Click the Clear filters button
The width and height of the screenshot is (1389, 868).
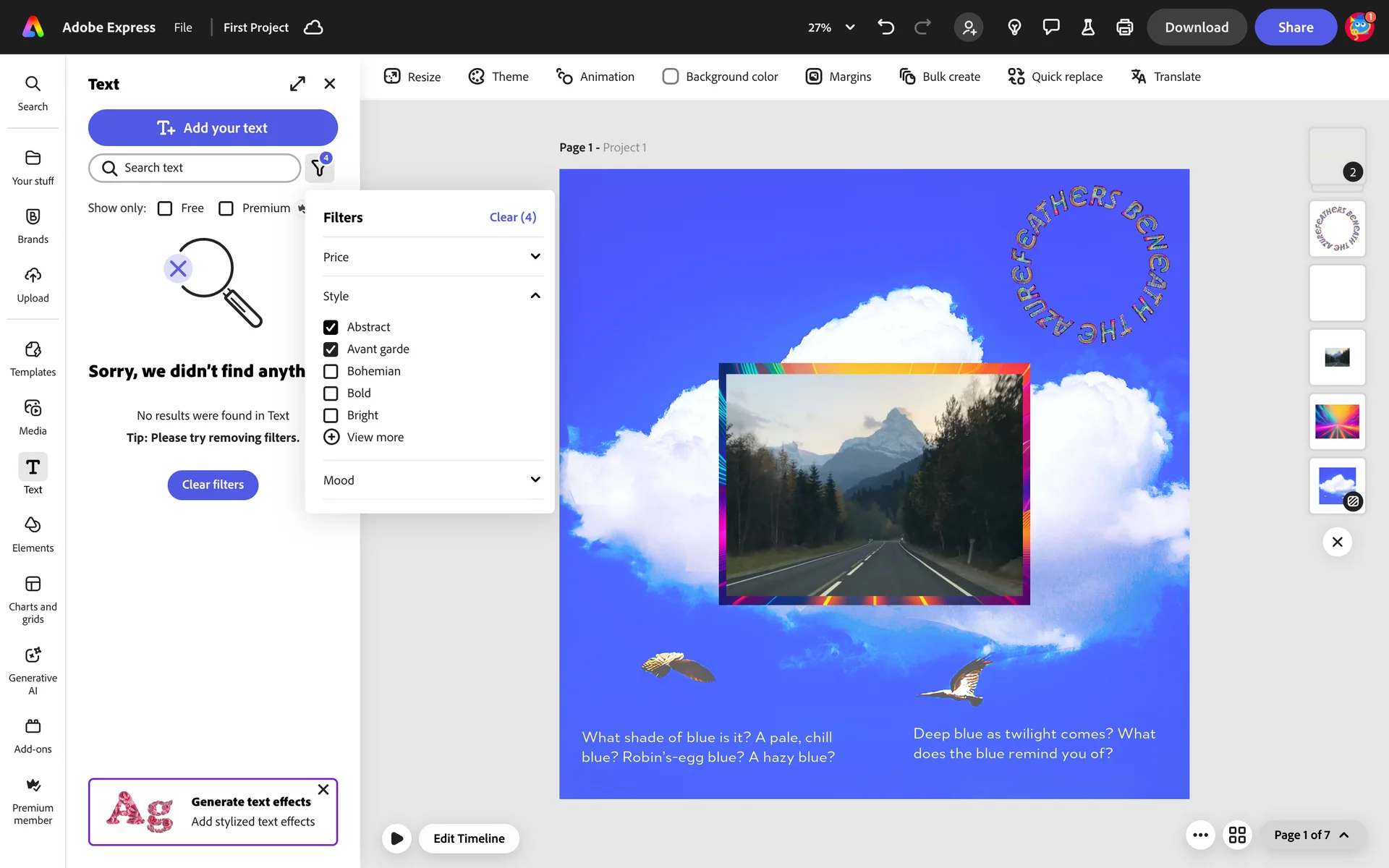tap(213, 485)
